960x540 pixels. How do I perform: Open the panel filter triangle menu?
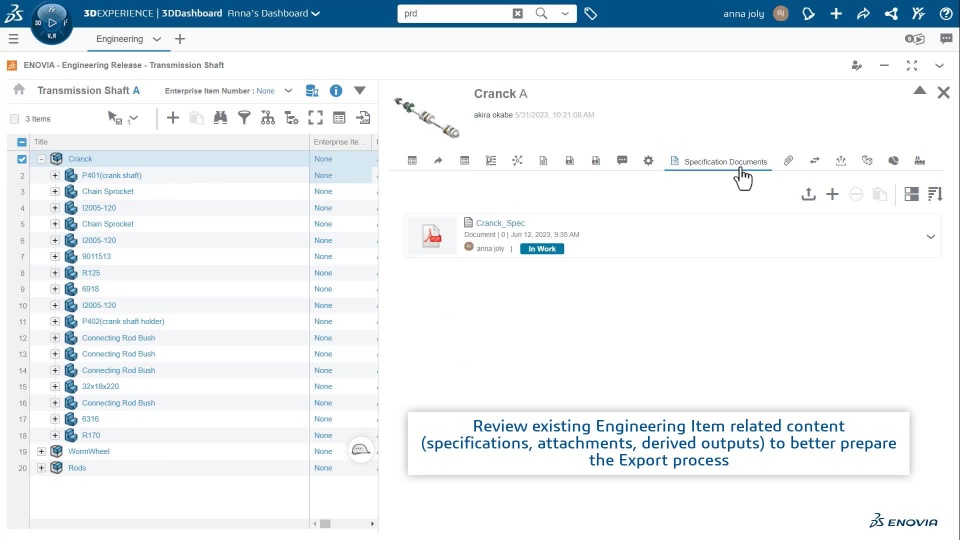(x=359, y=91)
